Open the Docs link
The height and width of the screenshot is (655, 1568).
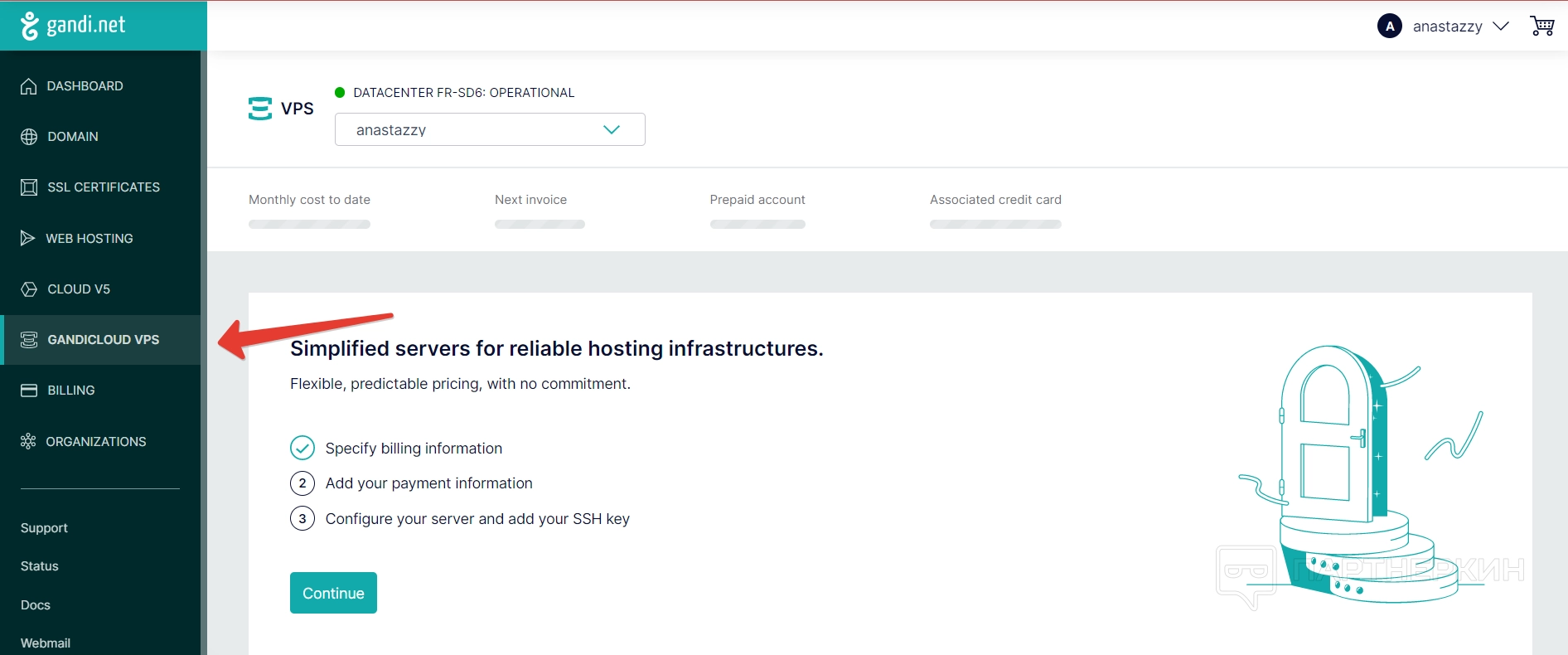[36, 605]
